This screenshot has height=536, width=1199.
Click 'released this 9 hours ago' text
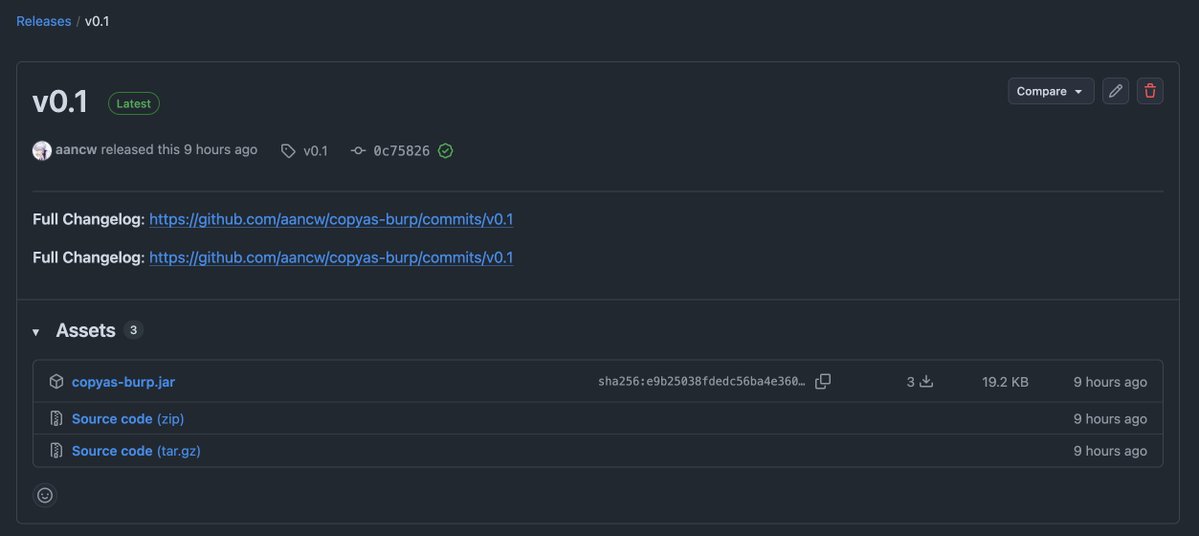[x=179, y=150]
